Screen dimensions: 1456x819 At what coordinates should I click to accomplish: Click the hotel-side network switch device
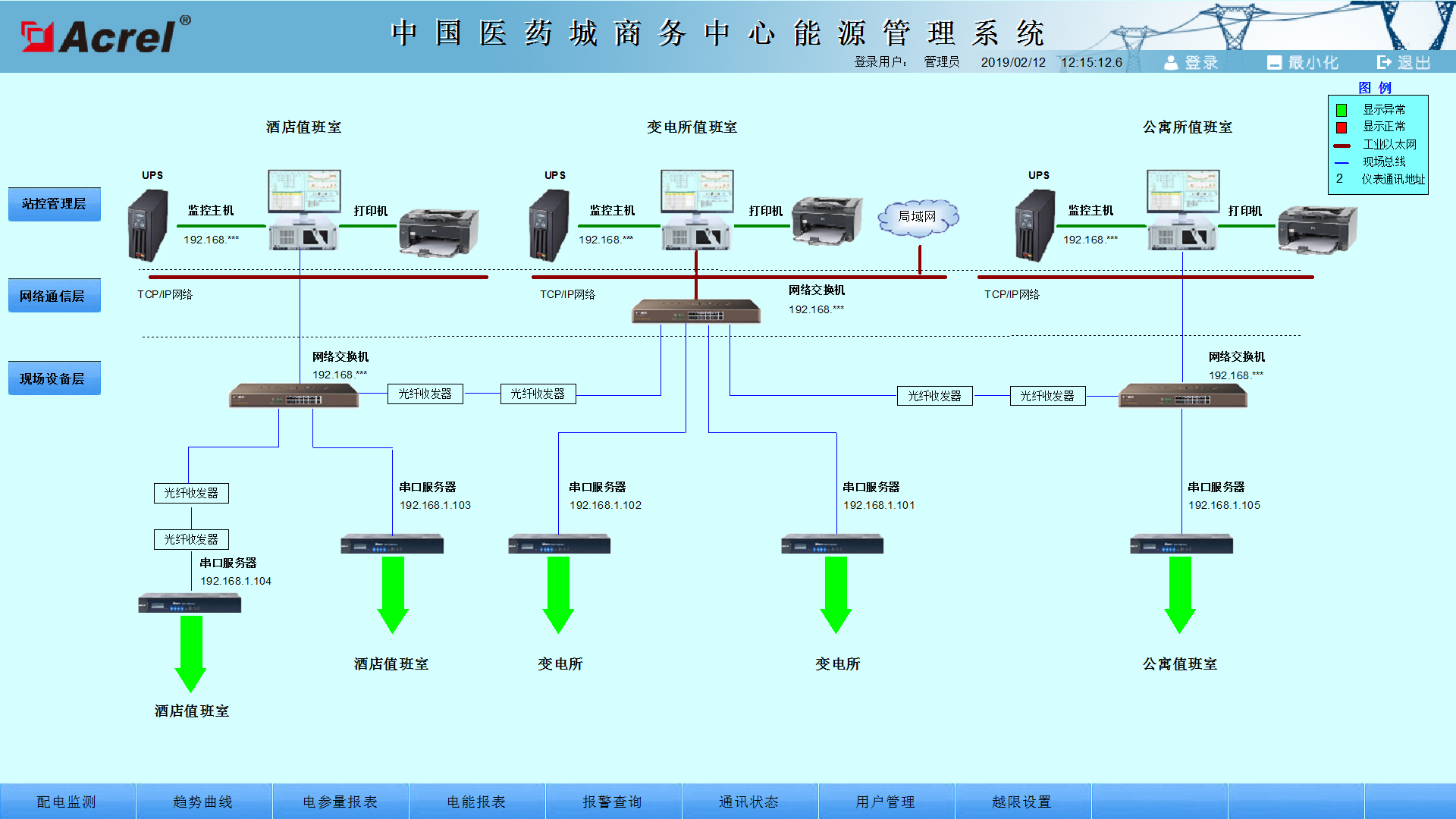(293, 396)
